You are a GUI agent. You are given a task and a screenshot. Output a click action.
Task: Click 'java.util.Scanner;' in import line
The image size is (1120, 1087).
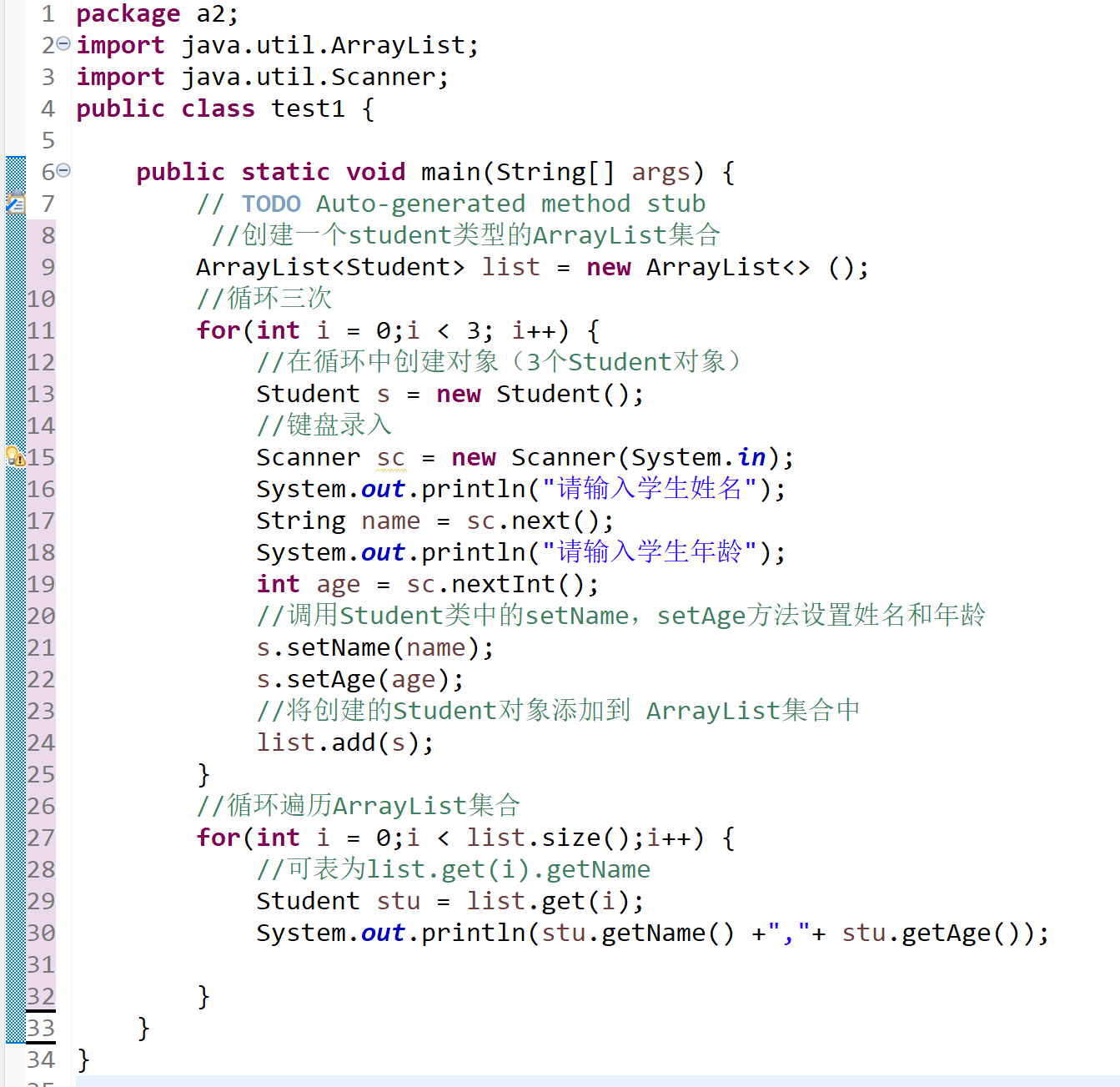pyautogui.click(x=315, y=77)
